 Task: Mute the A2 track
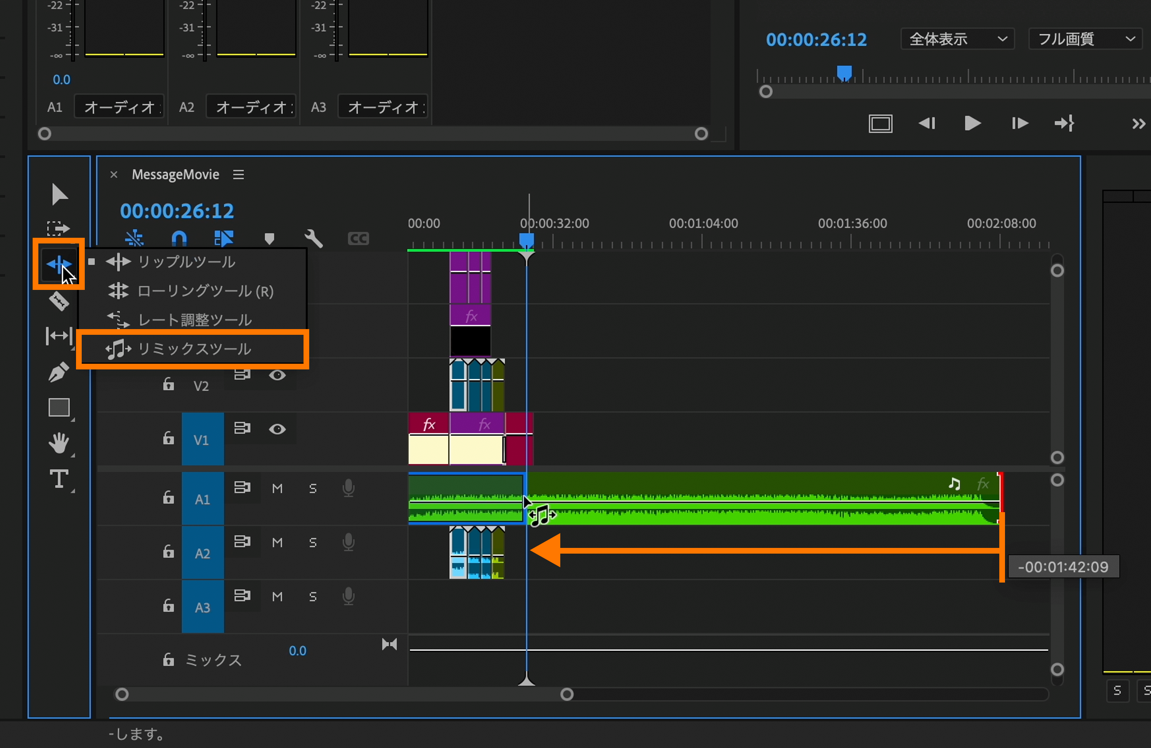click(277, 542)
